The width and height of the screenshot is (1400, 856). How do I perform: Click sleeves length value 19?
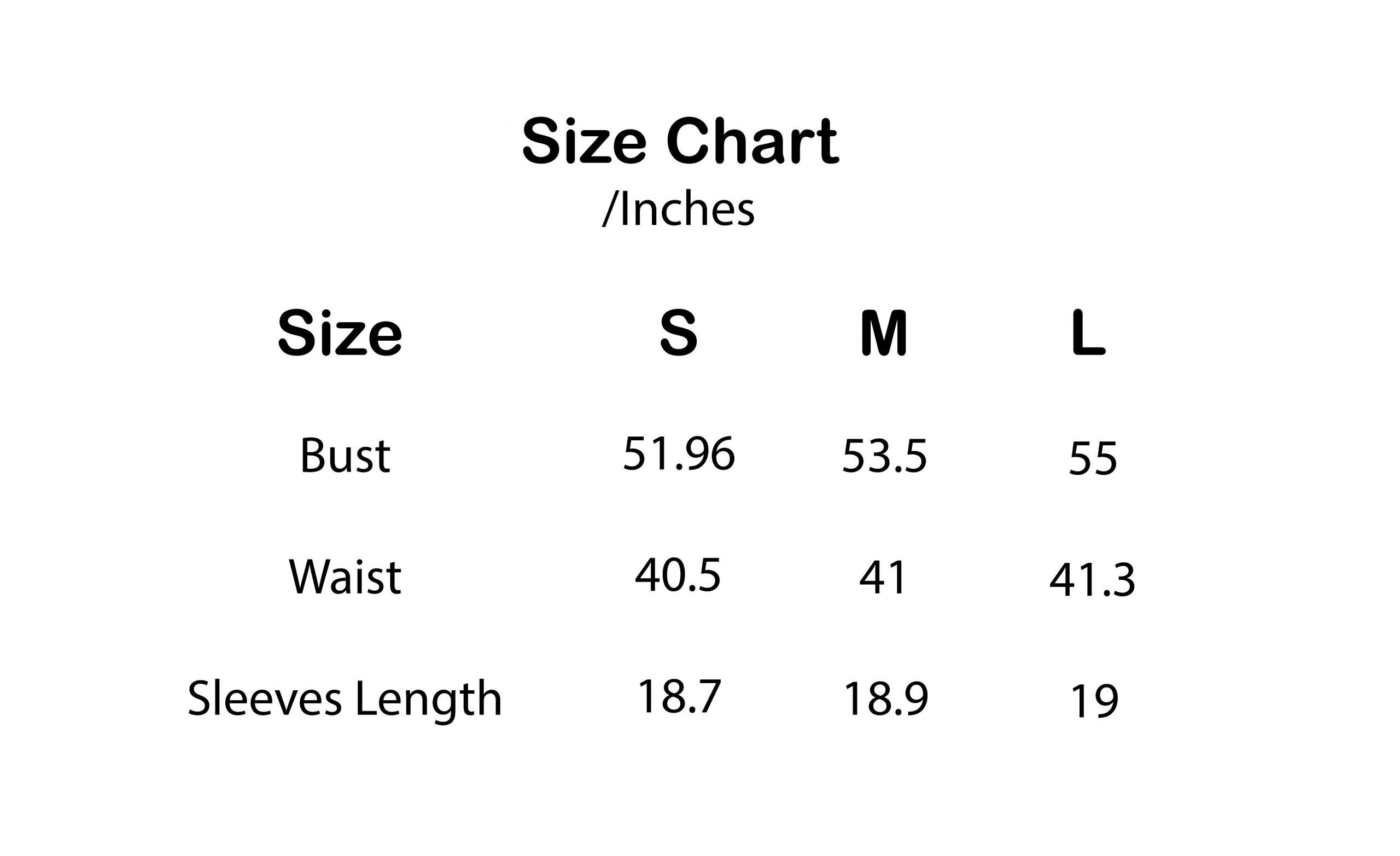(x=1094, y=701)
